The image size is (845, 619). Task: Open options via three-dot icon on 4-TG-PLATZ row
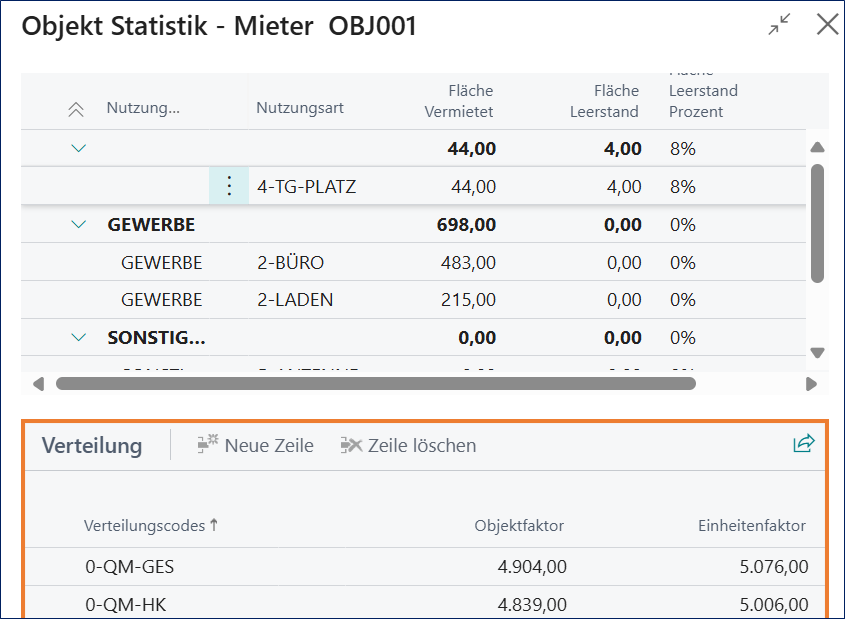coord(229,185)
